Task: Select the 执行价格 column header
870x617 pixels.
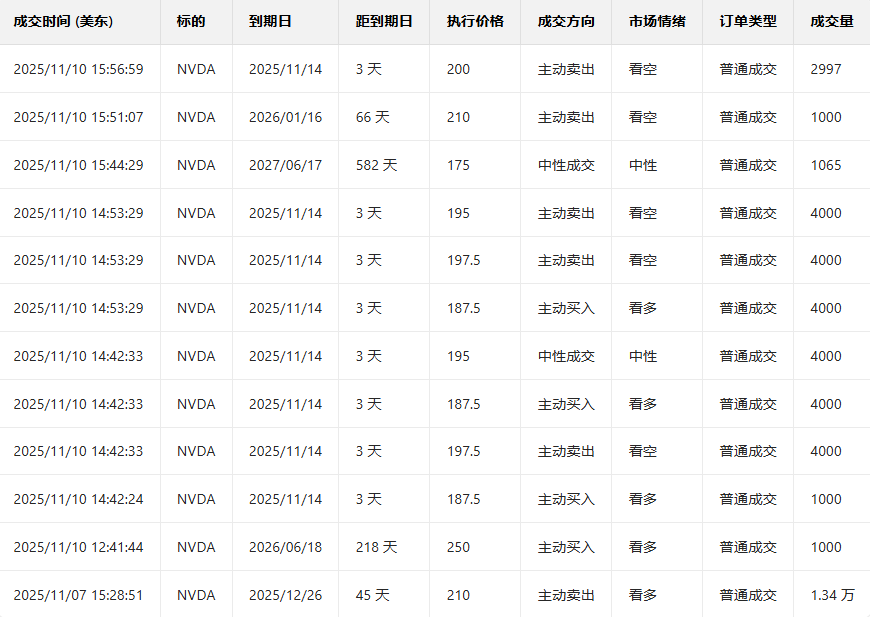Action: [x=475, y=21]
